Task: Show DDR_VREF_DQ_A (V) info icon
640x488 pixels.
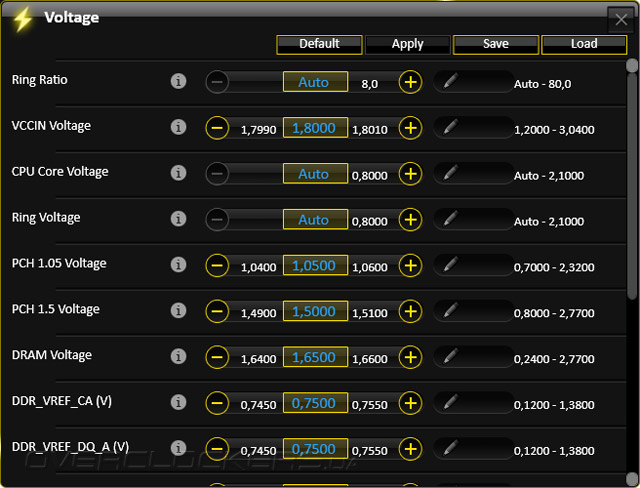Action: pos(178,448)
